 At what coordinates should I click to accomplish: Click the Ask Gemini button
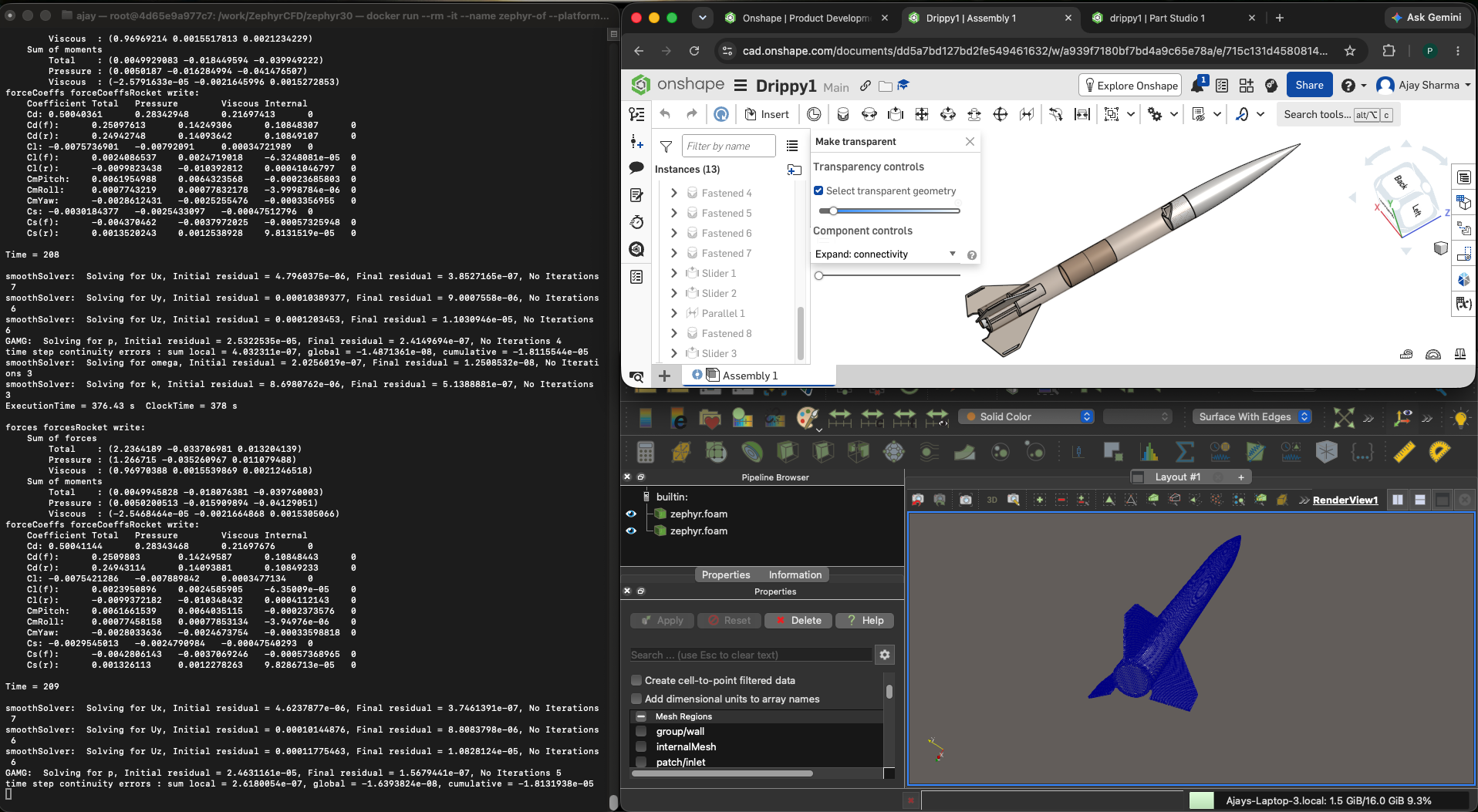1429,17
